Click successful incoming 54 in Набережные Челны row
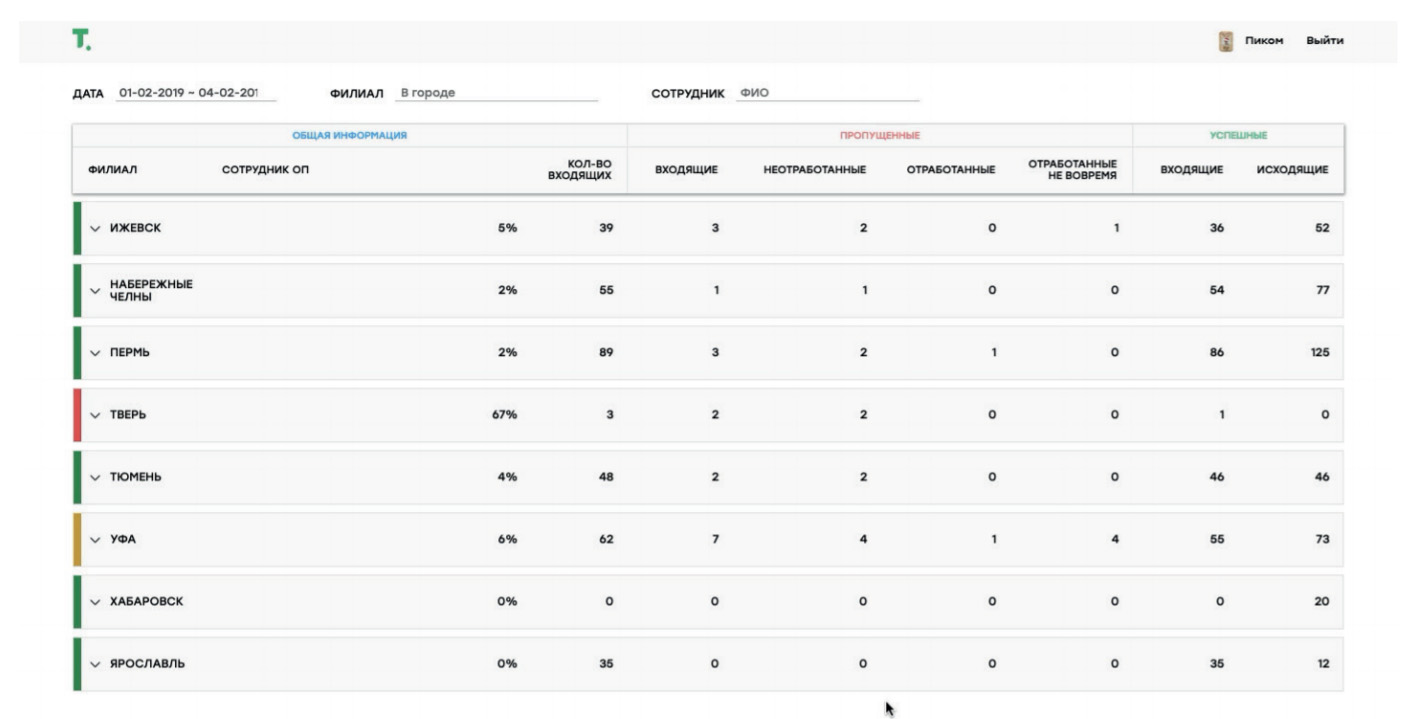Image resolution: width=1416 pixels, height=719 pixels. 1216,290
